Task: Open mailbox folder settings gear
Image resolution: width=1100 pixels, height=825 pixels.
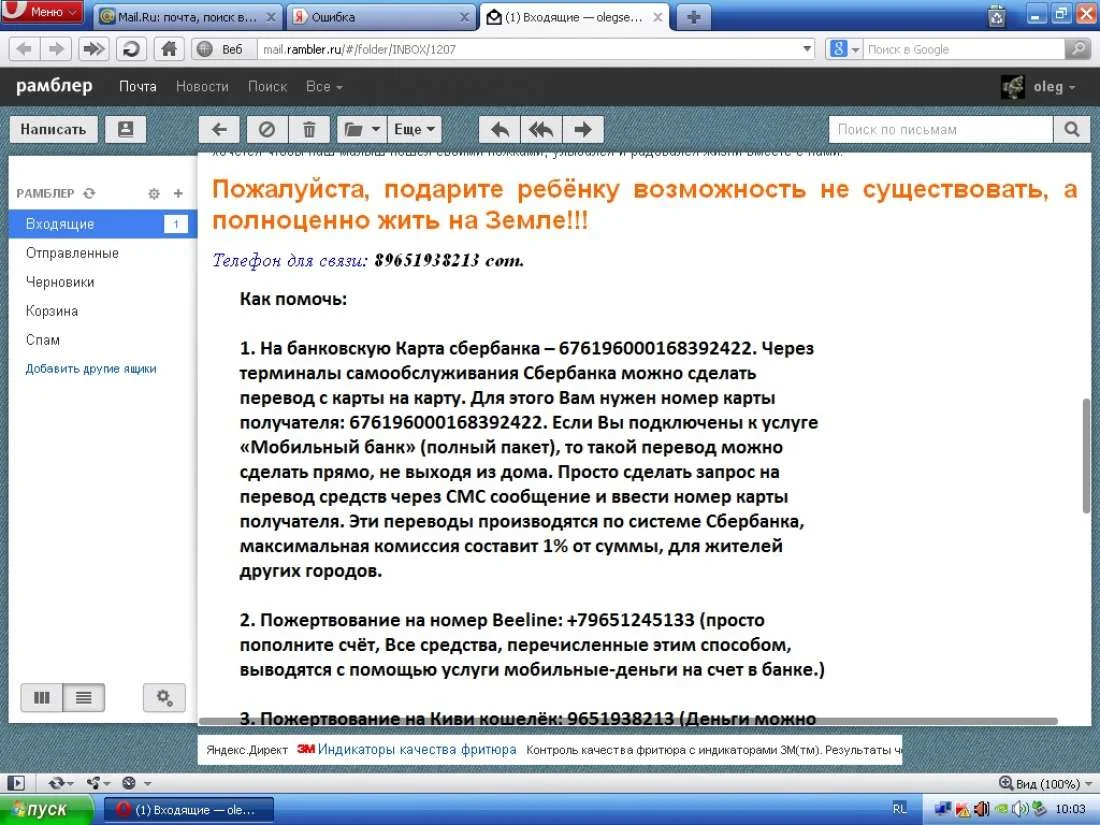Action: click(x=154, y=194)
